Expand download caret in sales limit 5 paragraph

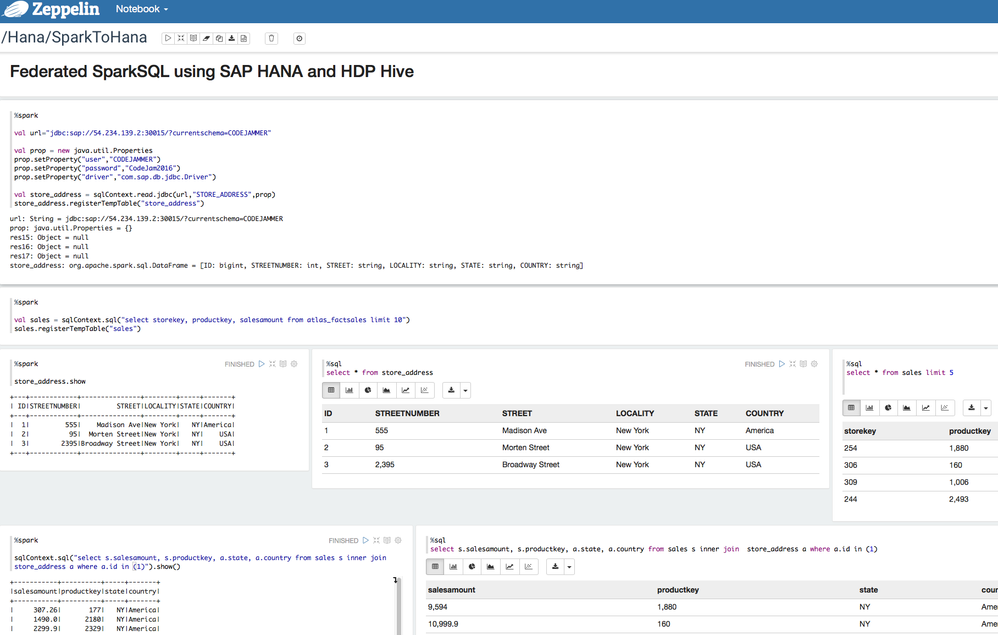click(x=985, y=408)
